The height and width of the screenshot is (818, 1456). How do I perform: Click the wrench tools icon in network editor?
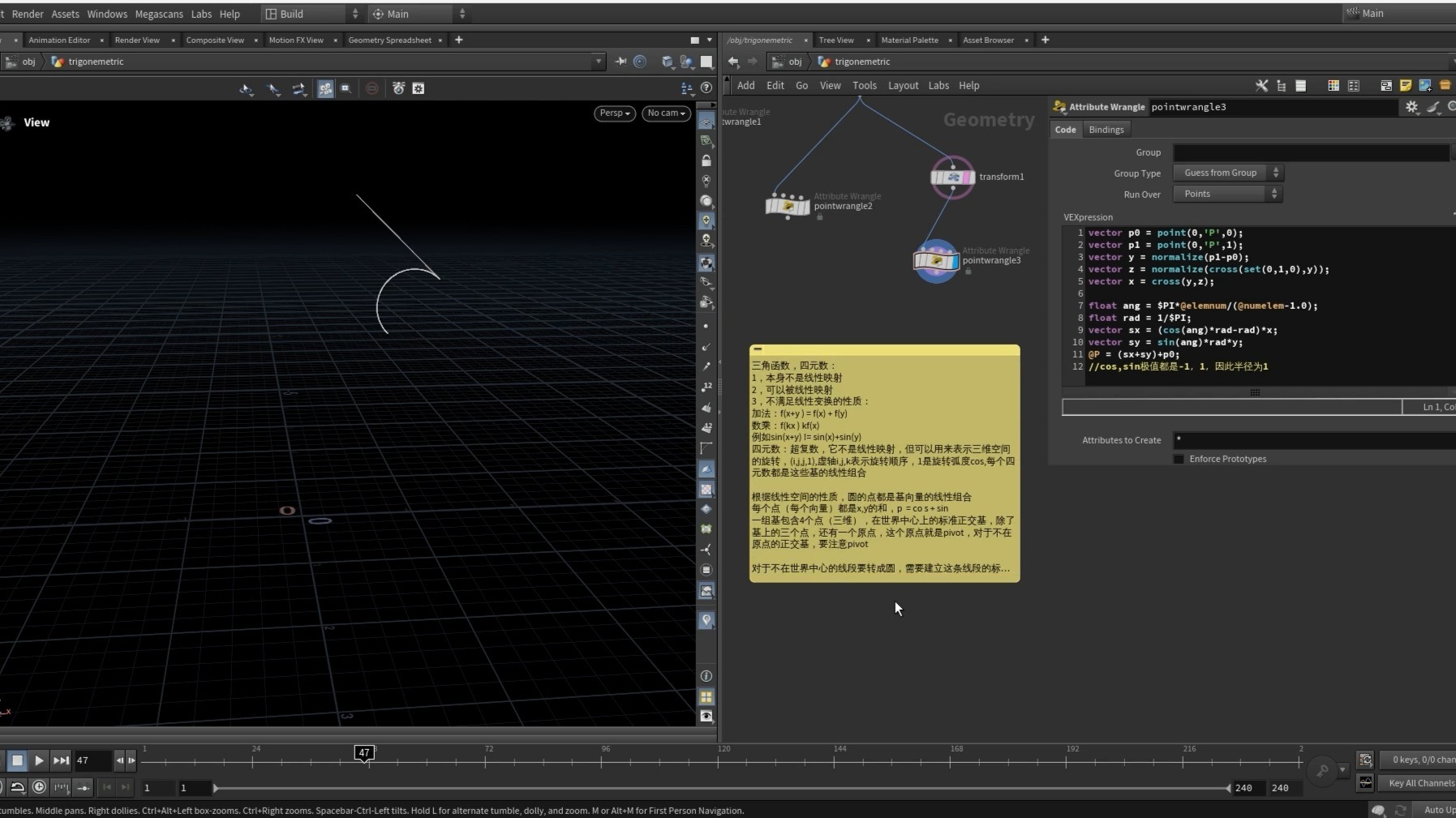point(1261,86)
